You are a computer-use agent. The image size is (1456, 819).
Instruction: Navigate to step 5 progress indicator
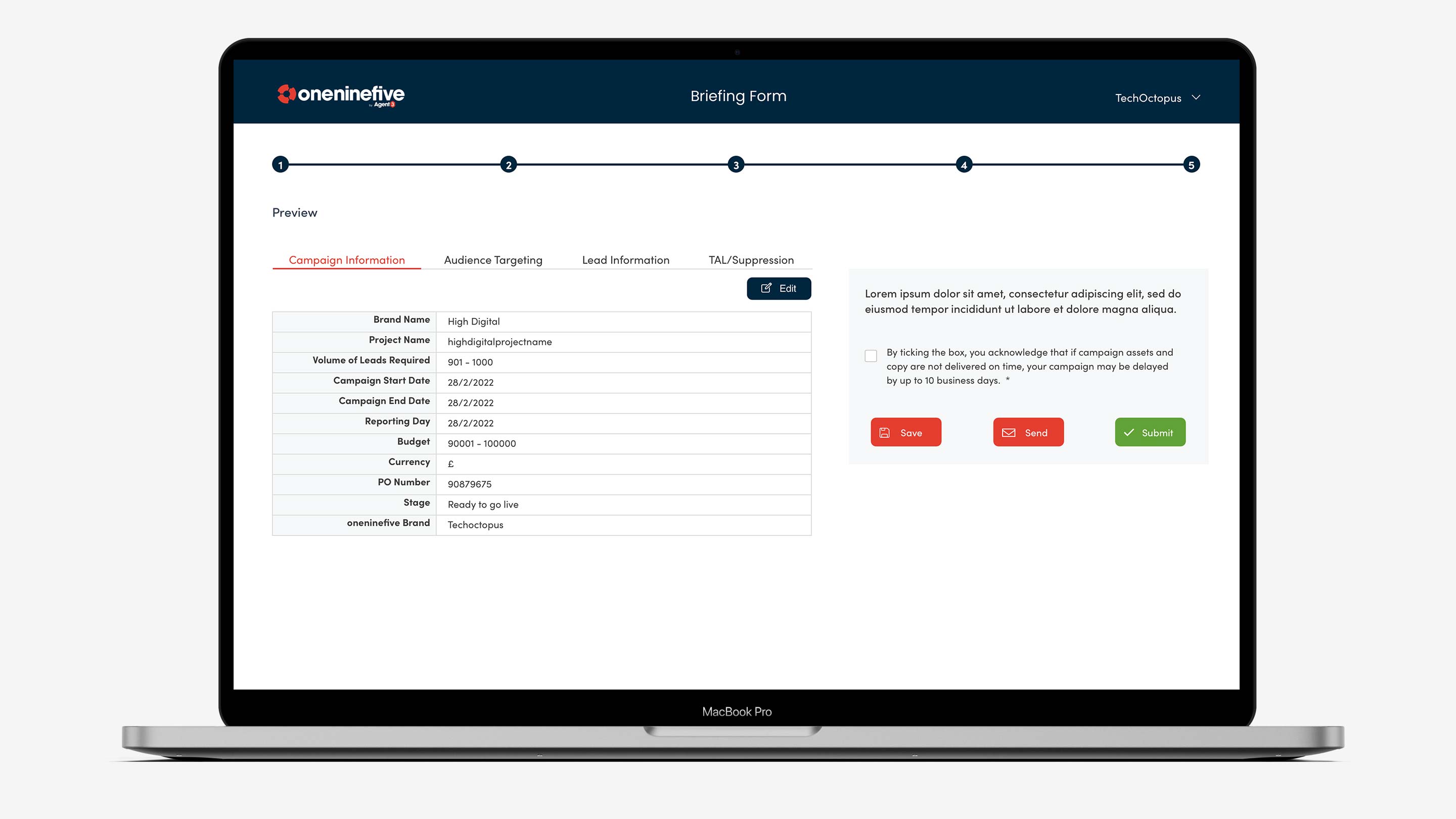[x=1191, y=165]
